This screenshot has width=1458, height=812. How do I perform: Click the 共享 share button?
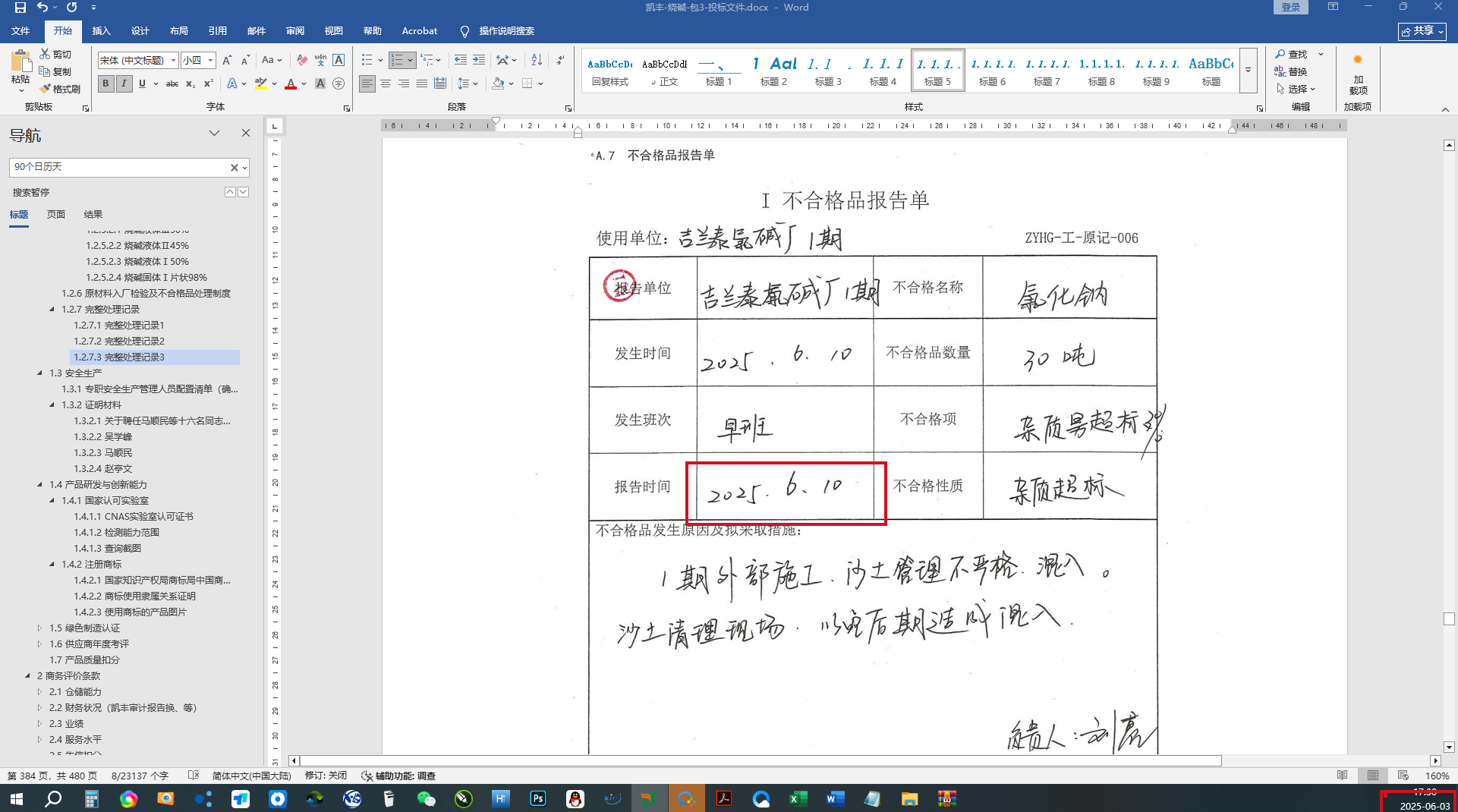pos(1422,31)
